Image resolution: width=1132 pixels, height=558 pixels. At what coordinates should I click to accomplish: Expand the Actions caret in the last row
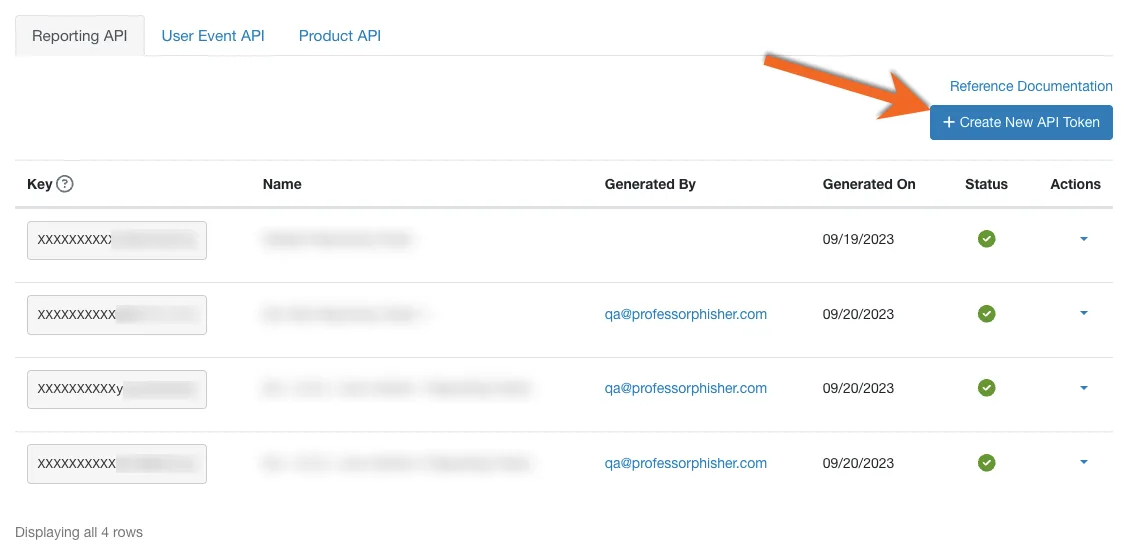point(1084,462)
